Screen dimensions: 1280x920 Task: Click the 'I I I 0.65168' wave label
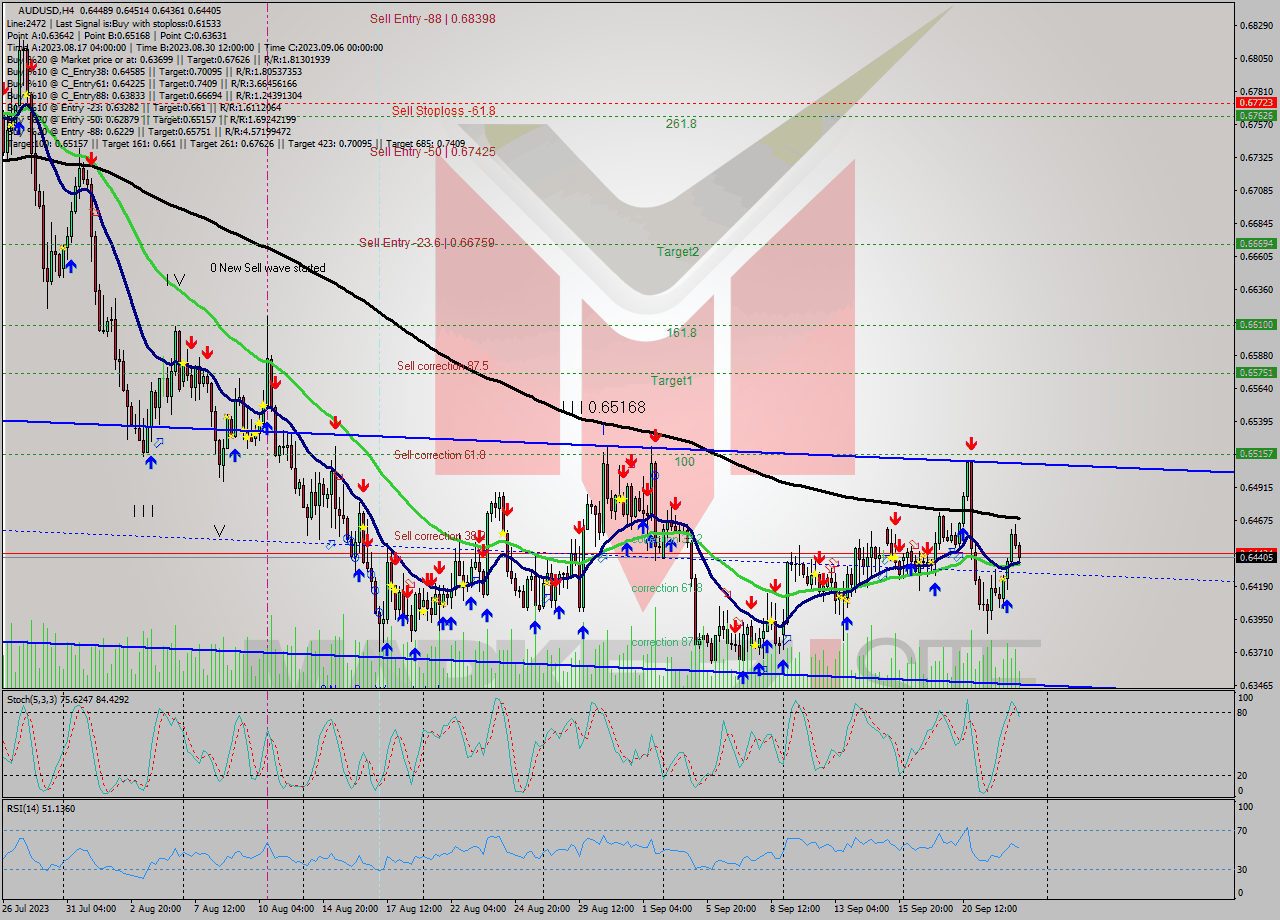[x=603, y=408]
